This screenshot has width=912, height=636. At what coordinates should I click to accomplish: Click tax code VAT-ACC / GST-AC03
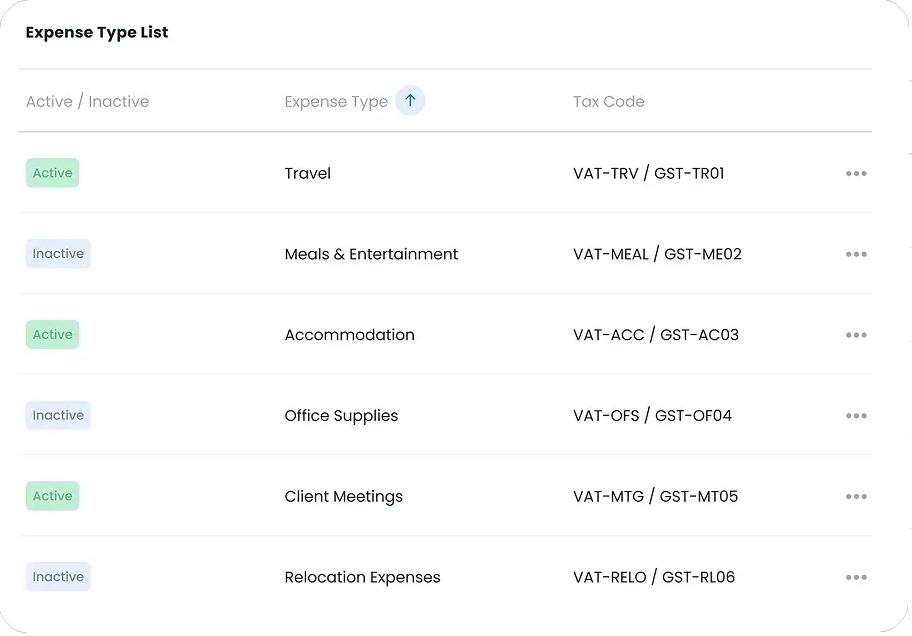pos(656,335)
